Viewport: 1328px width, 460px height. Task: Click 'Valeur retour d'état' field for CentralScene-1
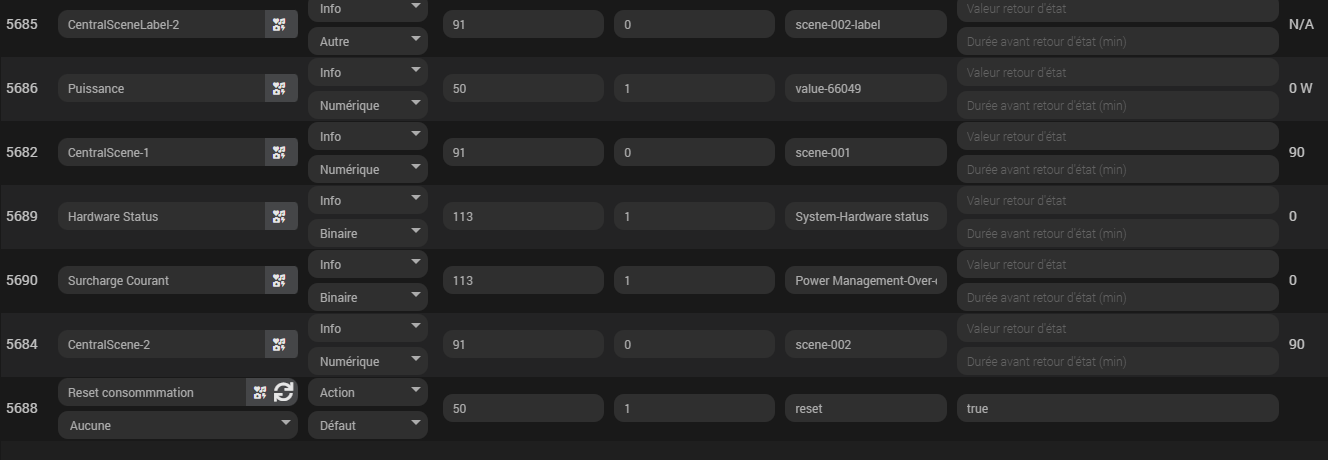[1117, 136]
